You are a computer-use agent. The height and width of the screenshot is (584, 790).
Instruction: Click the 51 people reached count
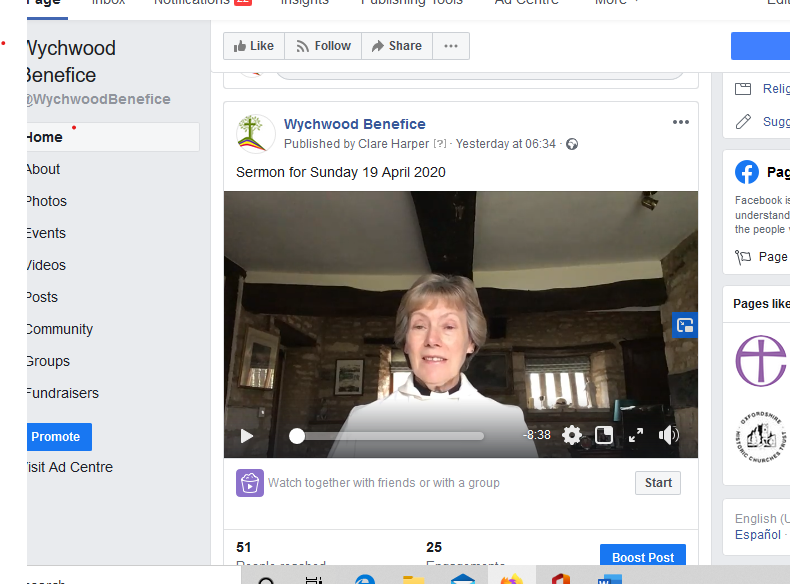click(243, 547)
